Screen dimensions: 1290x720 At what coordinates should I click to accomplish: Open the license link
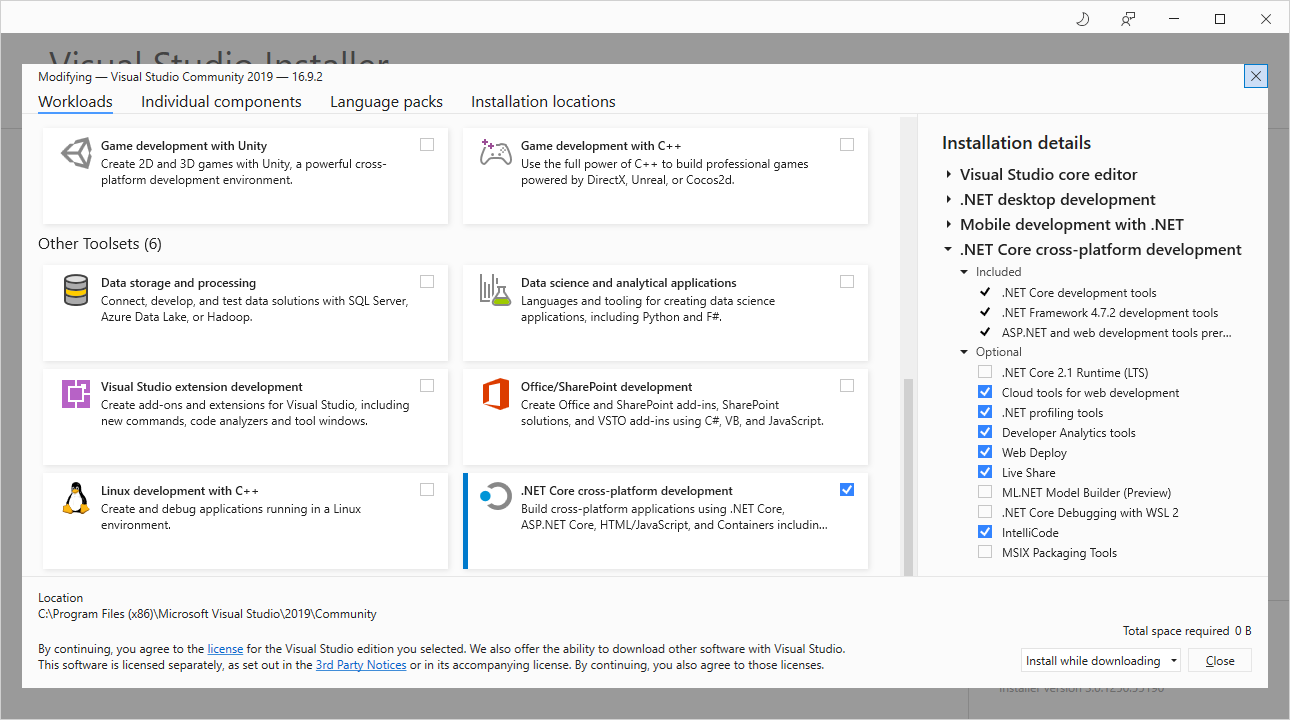[225, 649]
